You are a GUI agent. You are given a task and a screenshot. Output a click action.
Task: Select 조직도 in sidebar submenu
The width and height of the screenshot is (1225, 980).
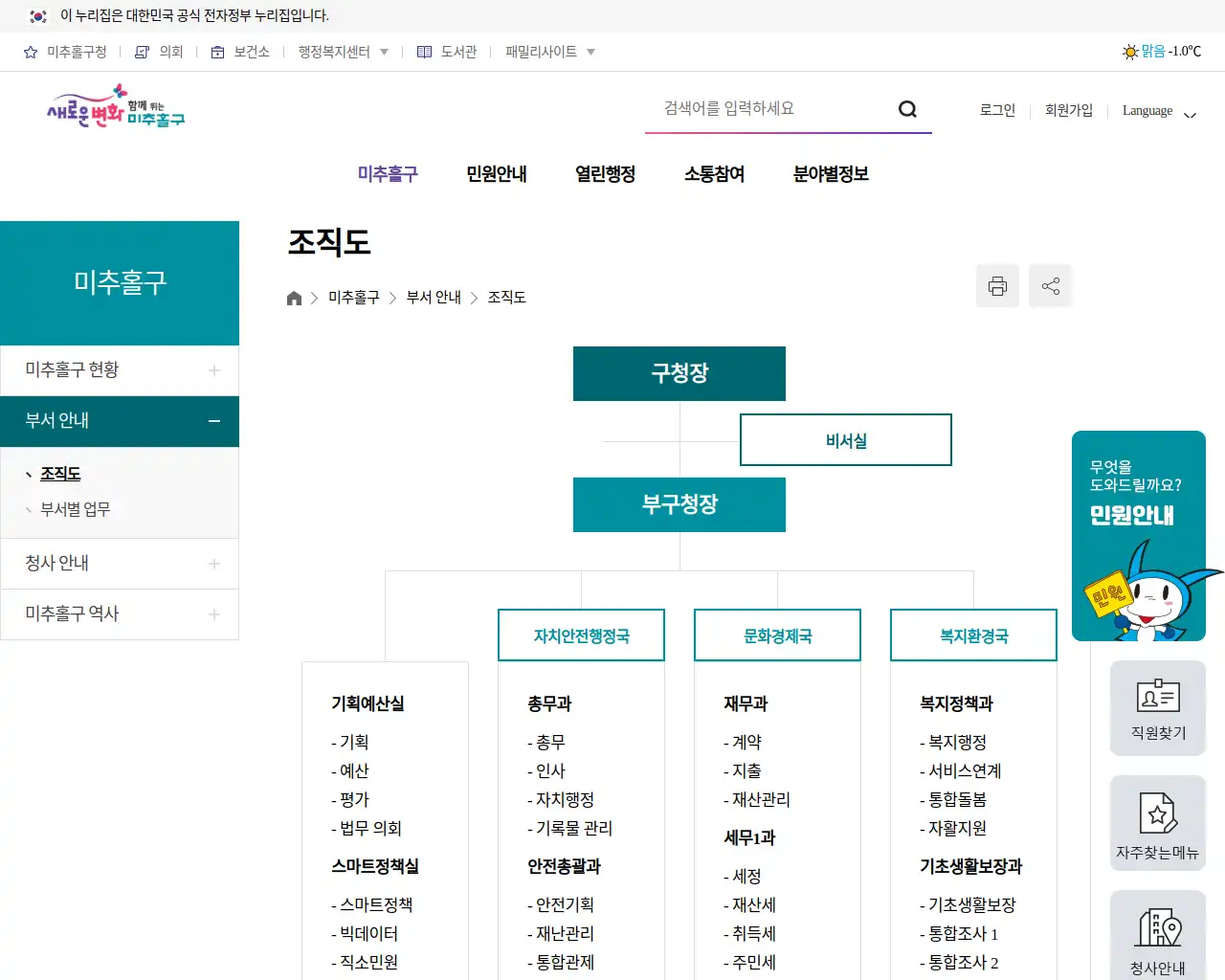[x=60, y=474]
